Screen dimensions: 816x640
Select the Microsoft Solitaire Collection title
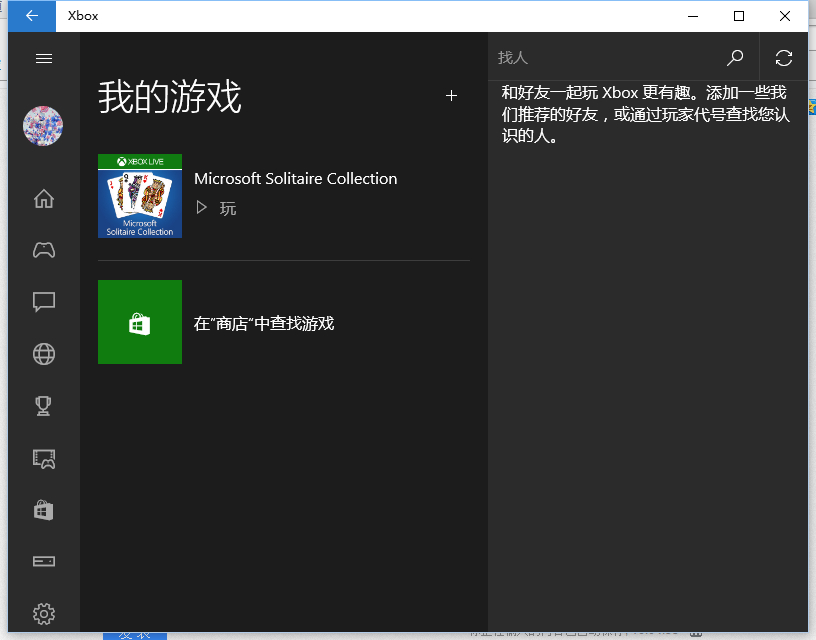coord(296,178)
